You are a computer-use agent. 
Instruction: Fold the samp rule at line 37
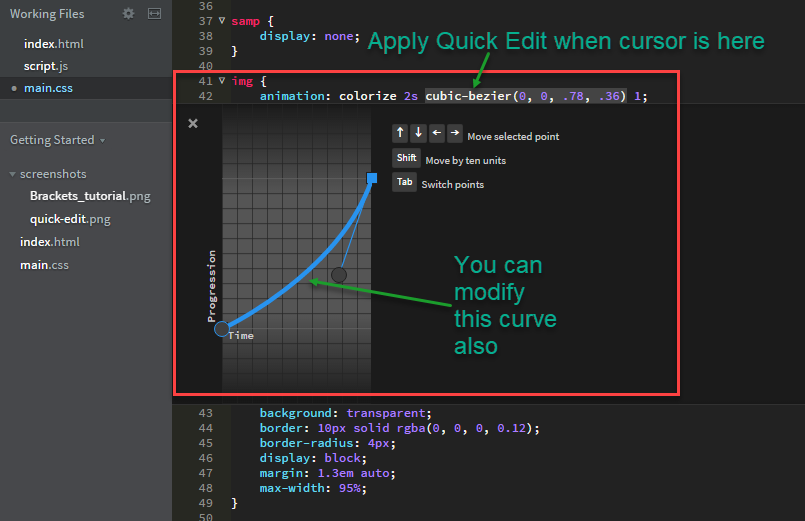tap(222, 21)
